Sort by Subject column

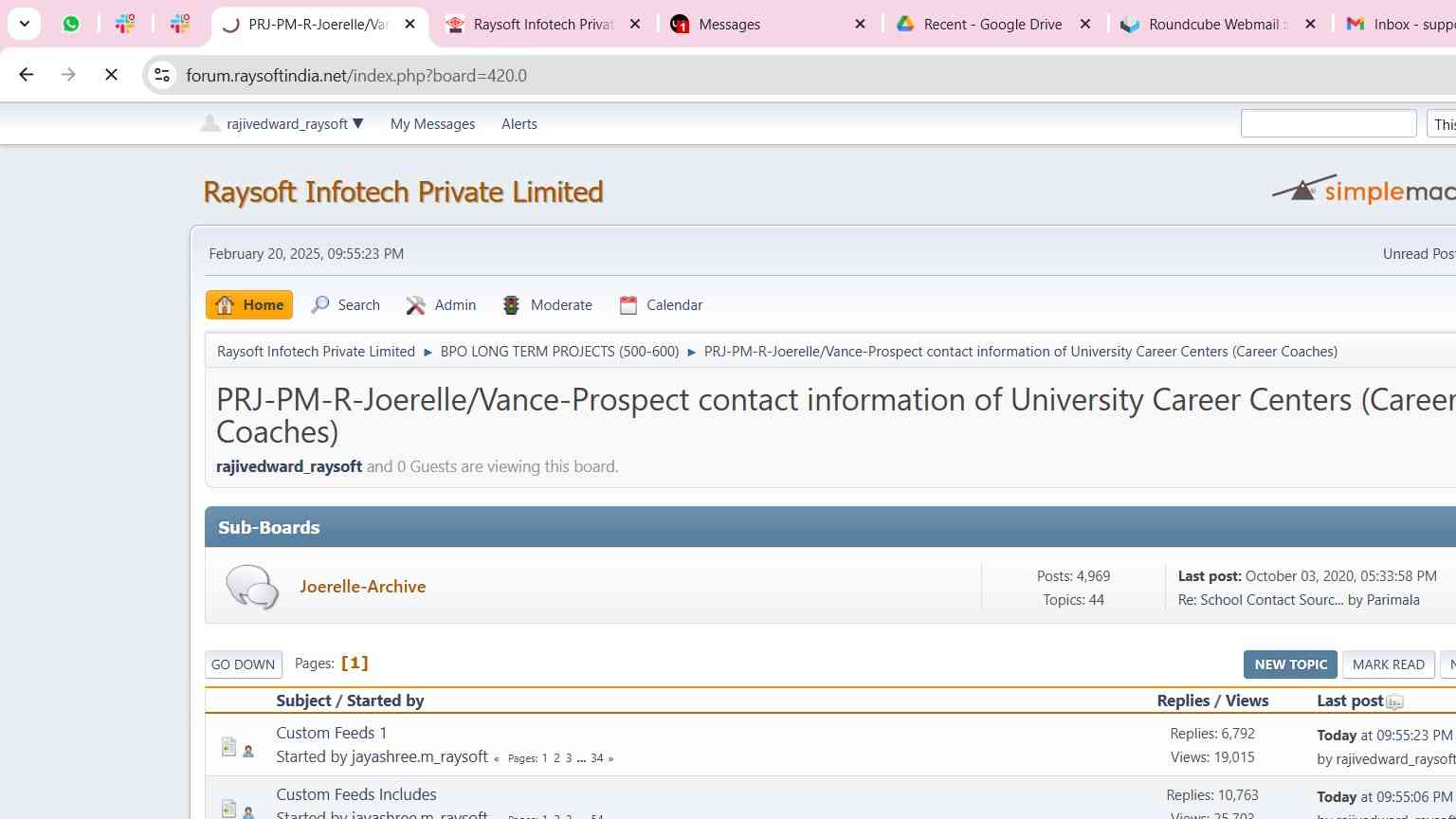pos(303,701)
